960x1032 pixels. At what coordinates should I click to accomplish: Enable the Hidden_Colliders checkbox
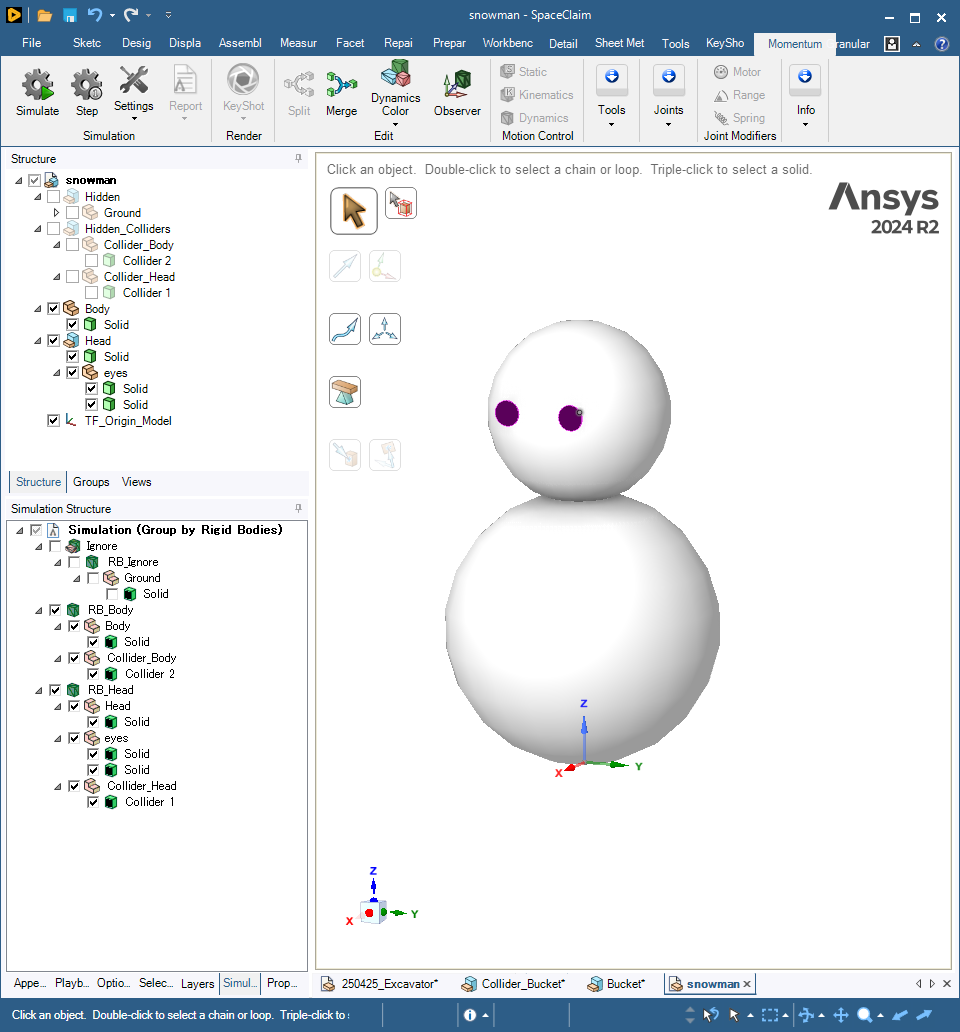click(x=54, y=229)
